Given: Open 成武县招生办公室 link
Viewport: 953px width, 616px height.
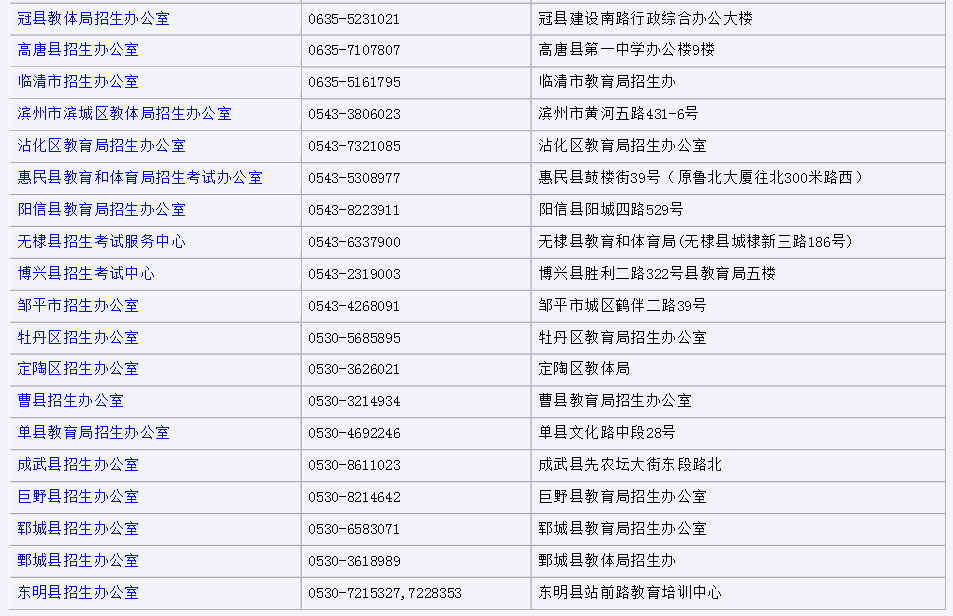Looking at the screenshot, I should (x=78, y=465).
